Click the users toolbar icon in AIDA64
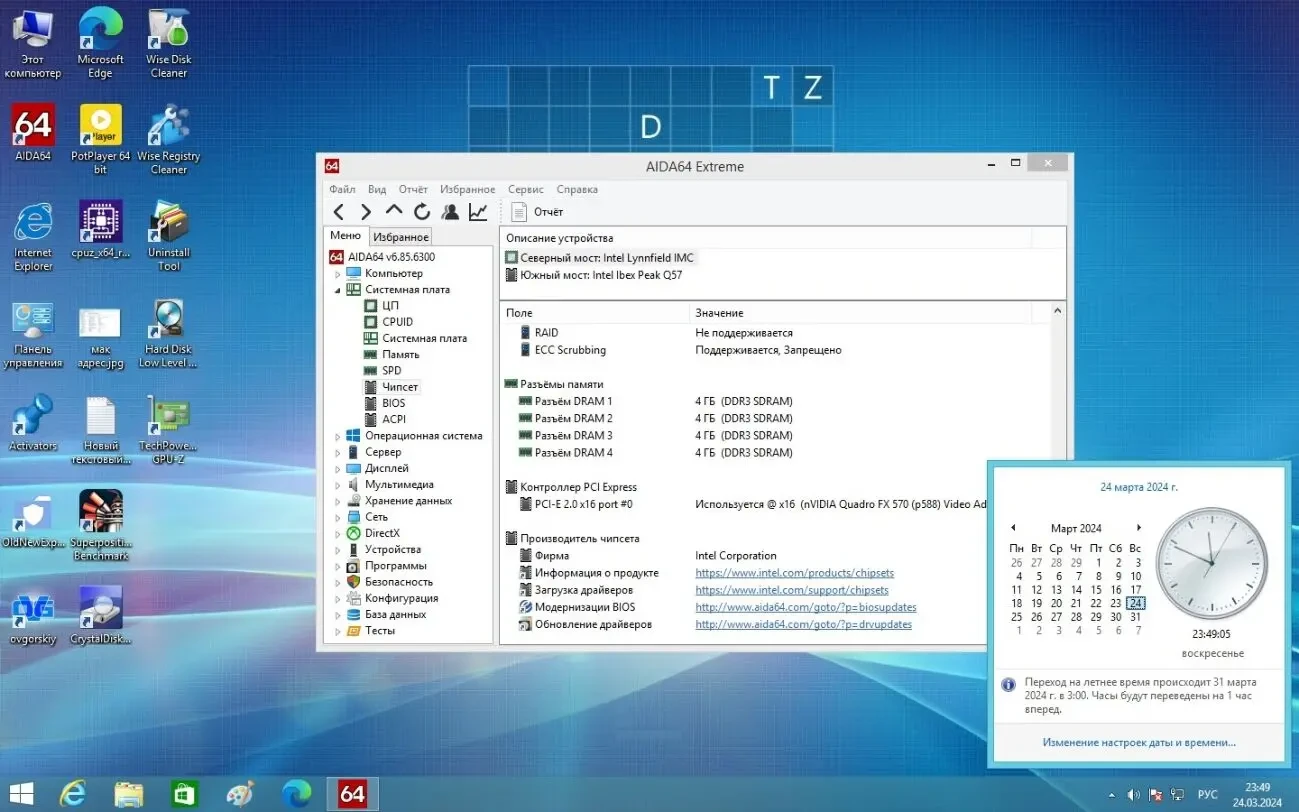Screen dimensions: 1299x812 (x=449, y=211)
